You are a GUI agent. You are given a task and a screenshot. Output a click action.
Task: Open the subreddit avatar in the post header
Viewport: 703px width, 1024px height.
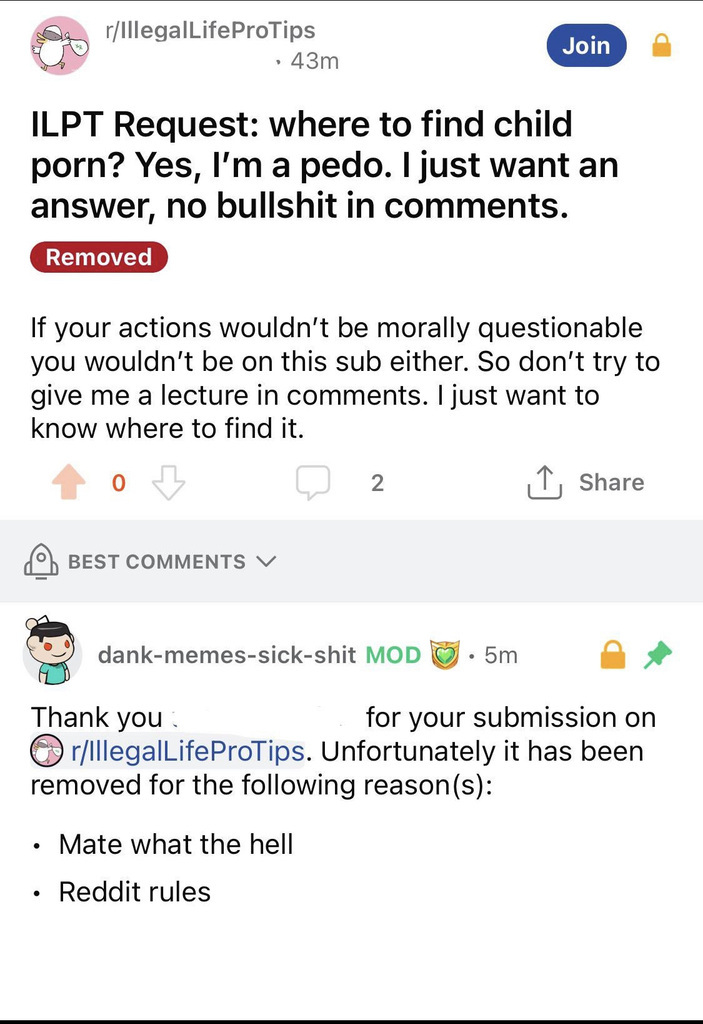point(59,45)
